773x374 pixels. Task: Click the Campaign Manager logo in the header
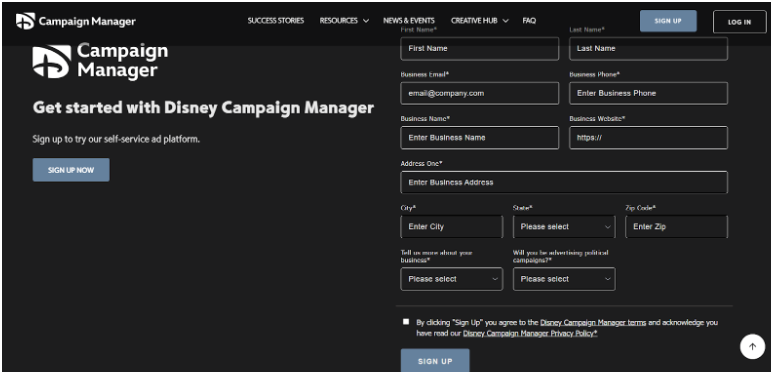75,21
